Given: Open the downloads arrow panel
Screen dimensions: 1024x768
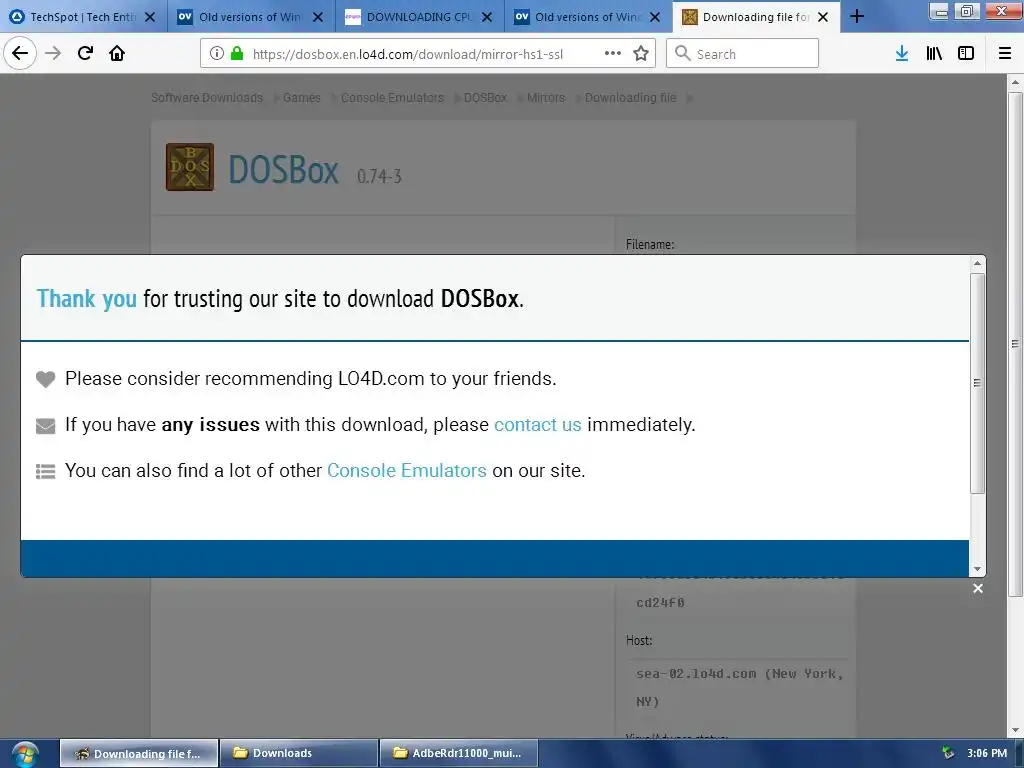Looking at the screenshot, I should pyautogui.click(x=902, y=53).
